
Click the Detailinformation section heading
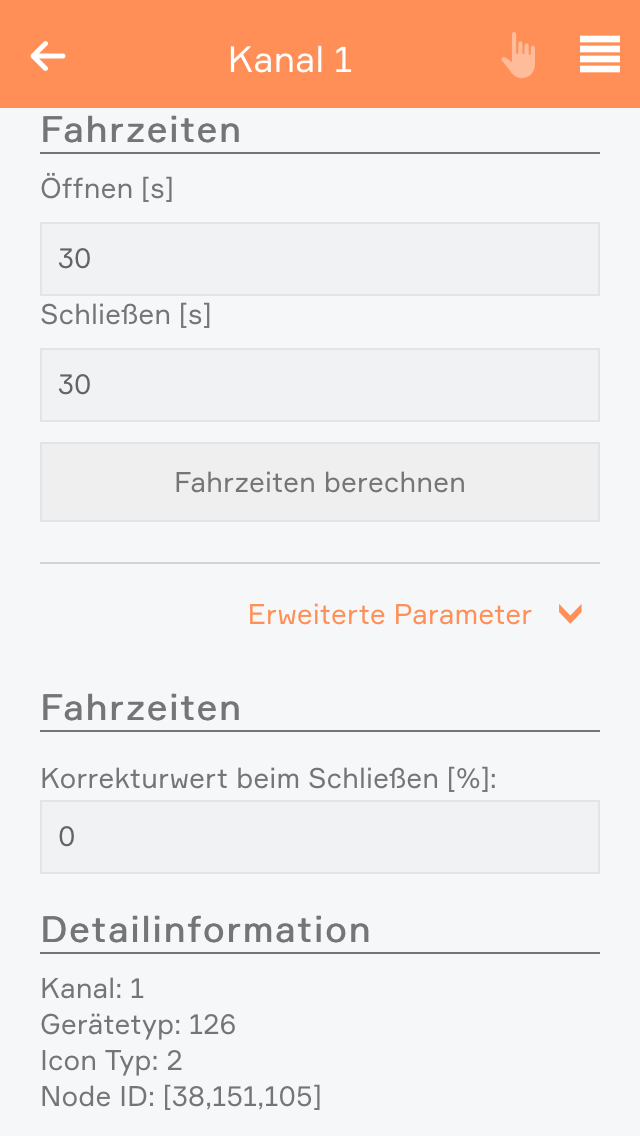tap(206, 931)
